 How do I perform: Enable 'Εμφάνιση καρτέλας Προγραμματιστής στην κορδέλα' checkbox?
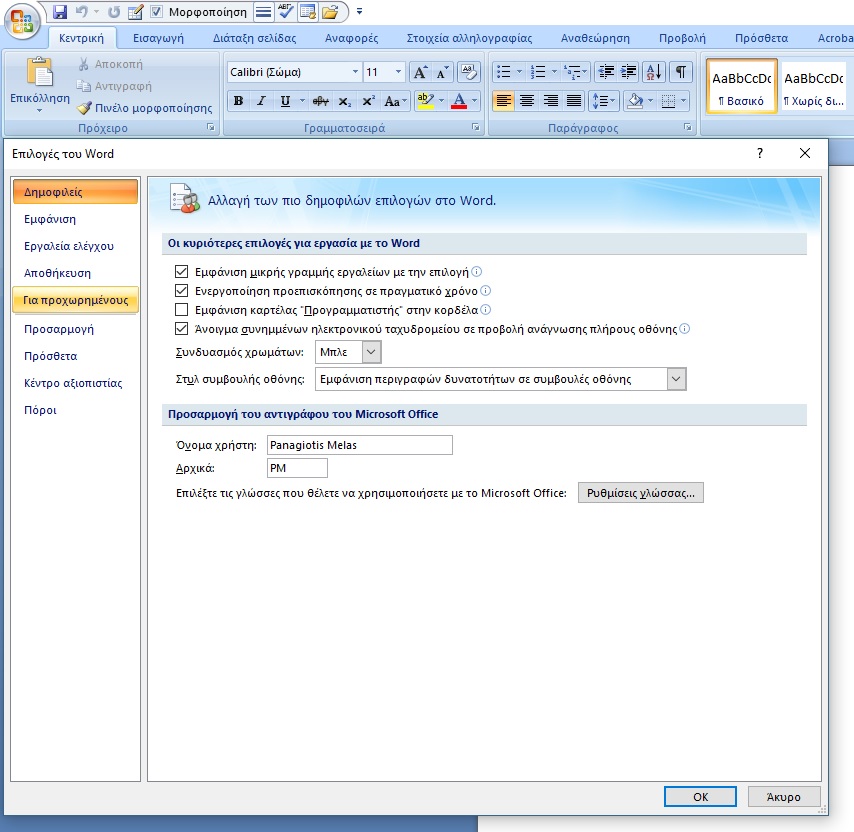click(181, 310)
